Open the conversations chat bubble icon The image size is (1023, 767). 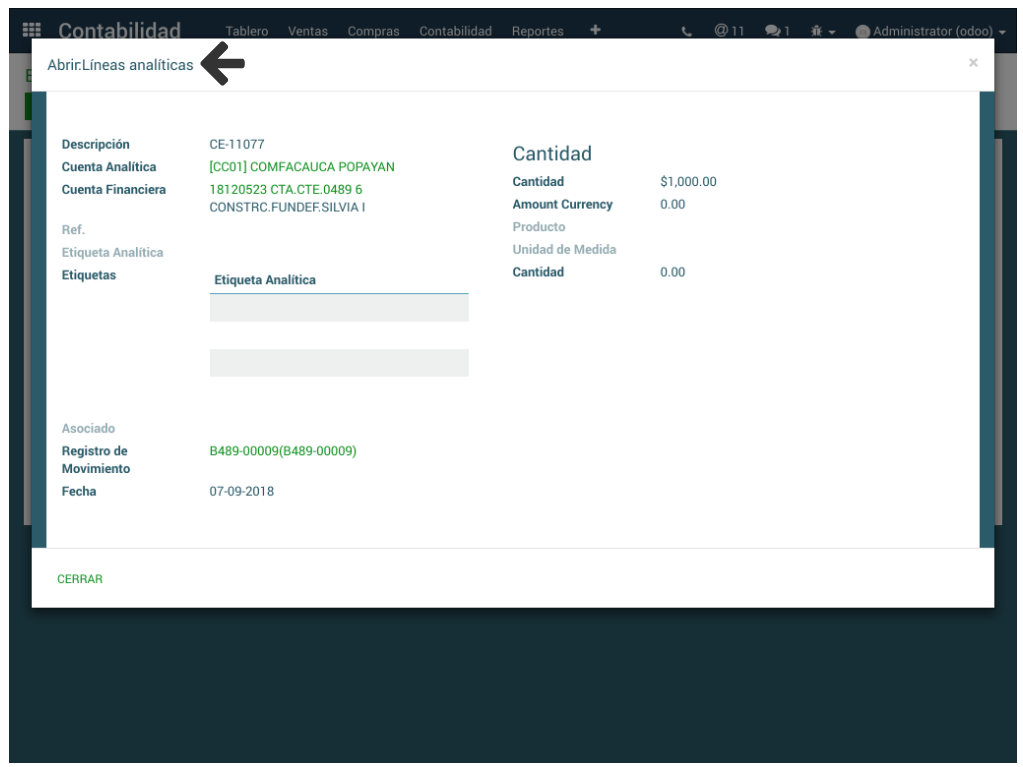coord(777,31)
